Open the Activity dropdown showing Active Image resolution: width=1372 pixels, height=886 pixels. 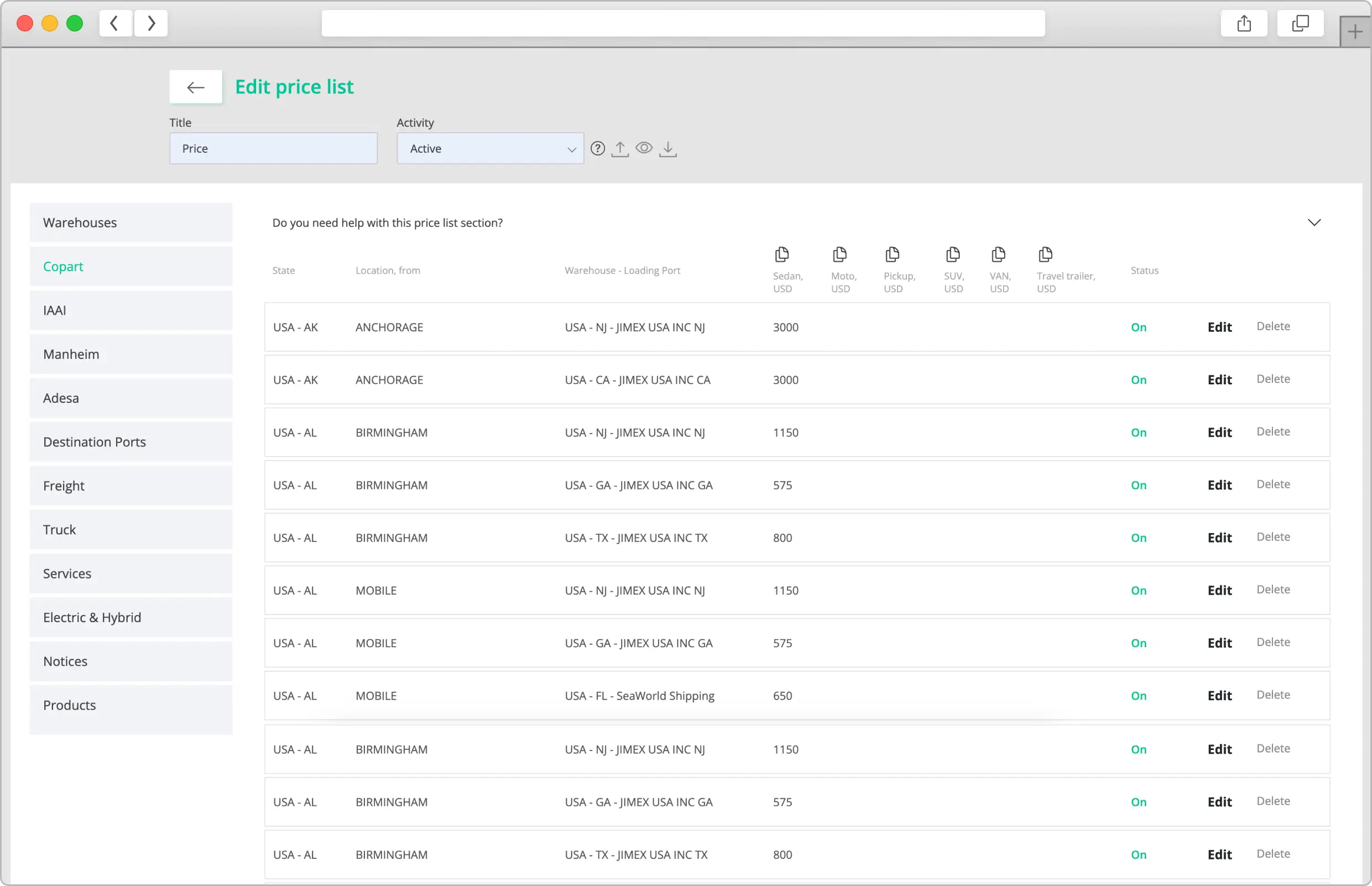(490, 149)
